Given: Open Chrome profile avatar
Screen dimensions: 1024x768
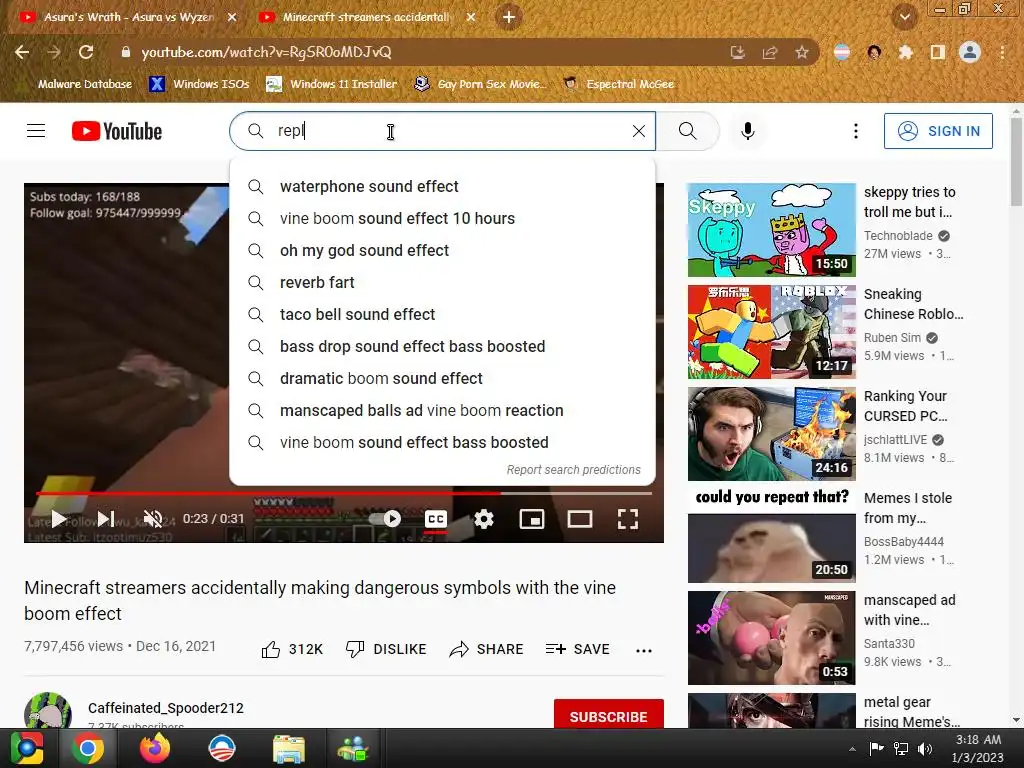Looking at the screenshot, I should pyautogui.click(x=970, y=52).
